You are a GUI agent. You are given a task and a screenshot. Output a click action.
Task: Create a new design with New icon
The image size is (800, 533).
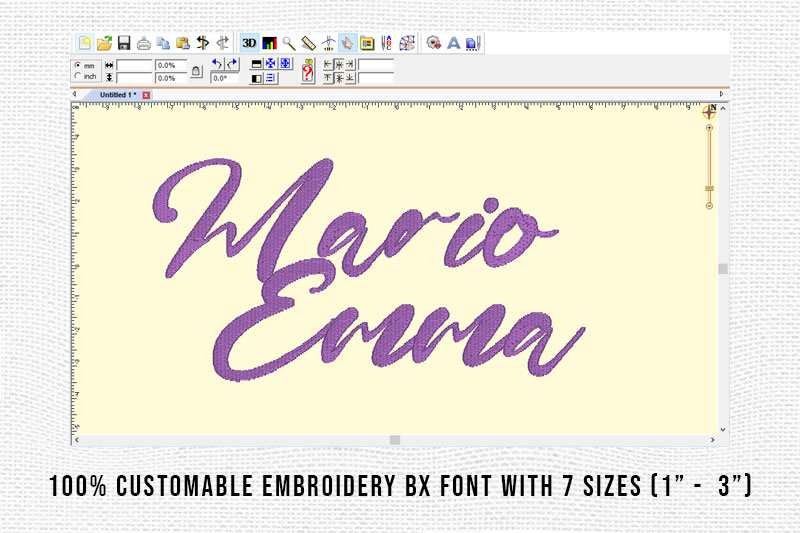[x=85, y=43]
